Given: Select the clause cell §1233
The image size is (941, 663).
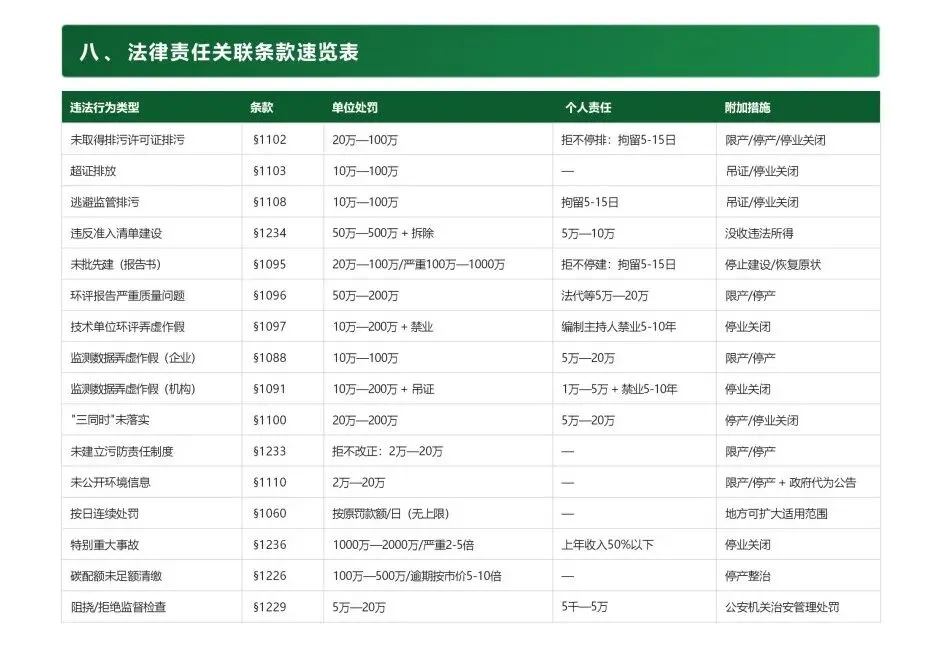Looking at the screenshot, I should click(269, 452).
